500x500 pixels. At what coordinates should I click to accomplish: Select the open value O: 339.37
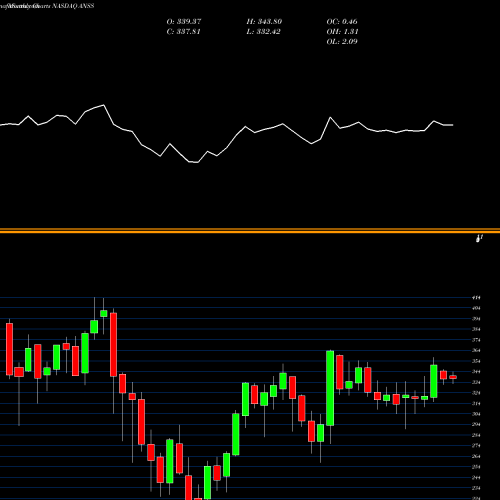point(184,22)
